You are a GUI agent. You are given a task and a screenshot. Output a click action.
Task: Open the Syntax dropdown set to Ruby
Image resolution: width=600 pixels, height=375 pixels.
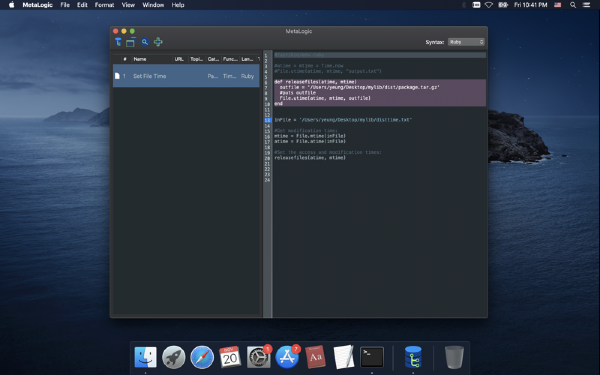coord(466,42)
